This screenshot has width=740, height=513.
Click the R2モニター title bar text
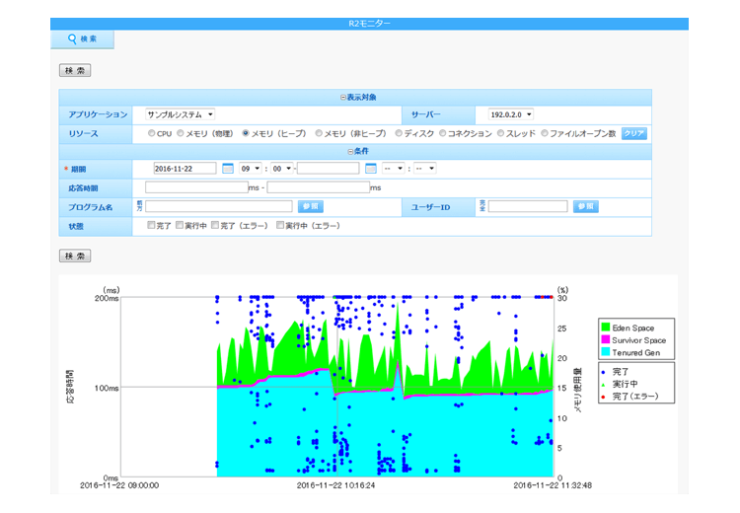click(x=370, y=24)
